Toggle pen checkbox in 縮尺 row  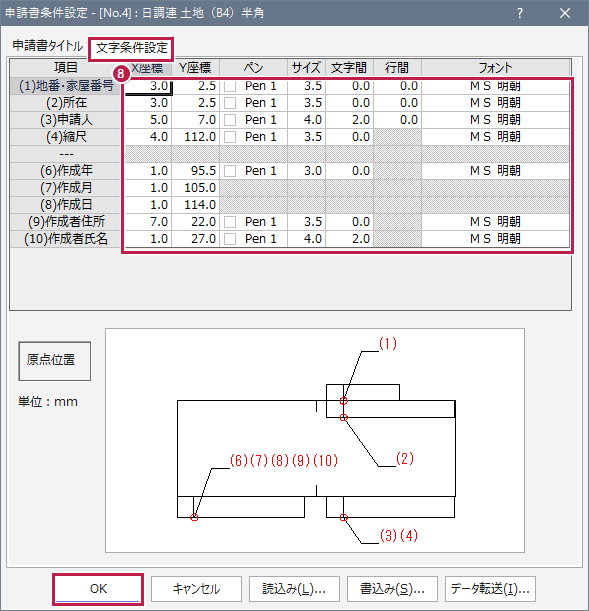pos(230,137)
